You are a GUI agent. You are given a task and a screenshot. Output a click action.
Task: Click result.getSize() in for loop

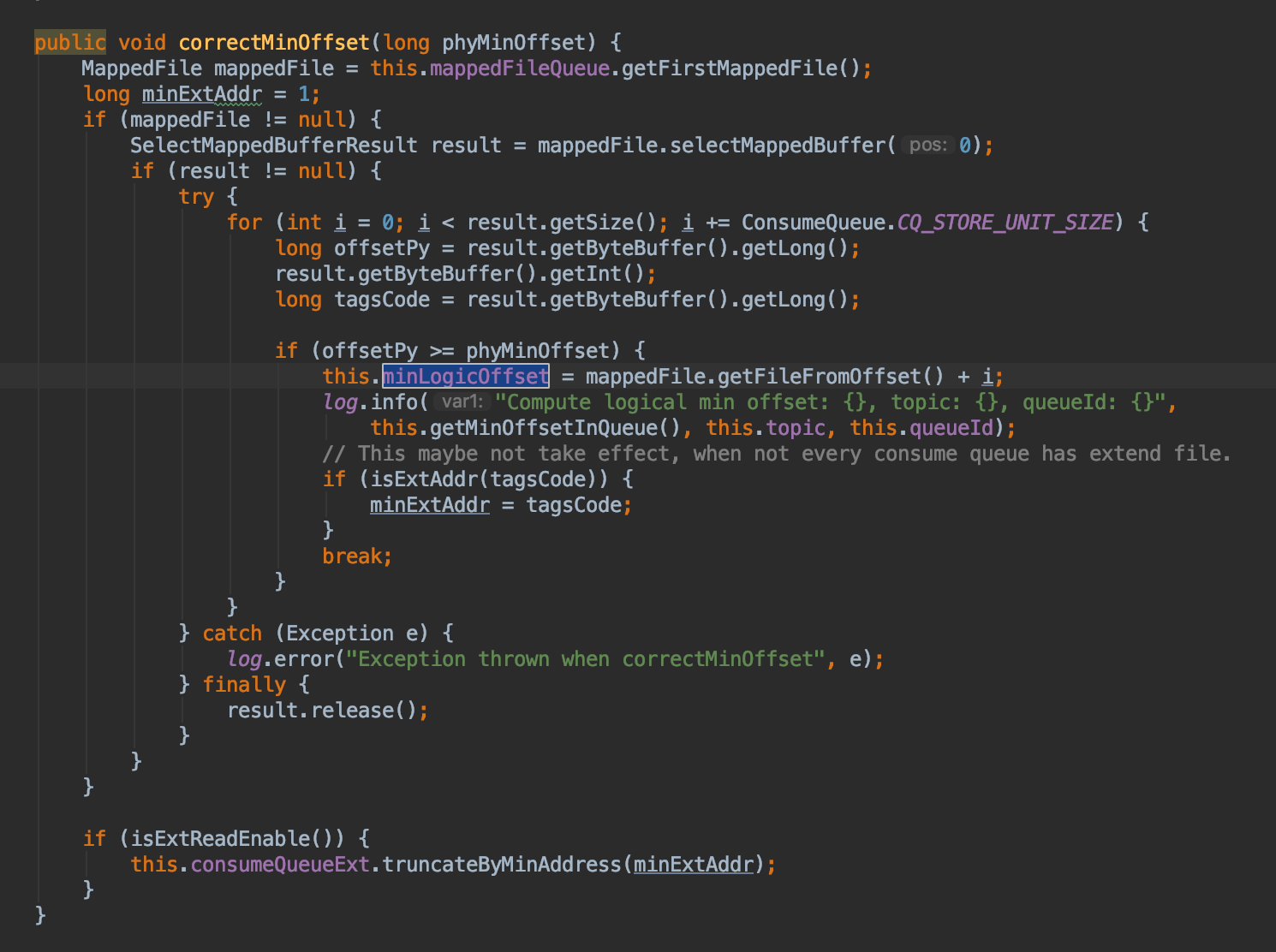[562, 223]
